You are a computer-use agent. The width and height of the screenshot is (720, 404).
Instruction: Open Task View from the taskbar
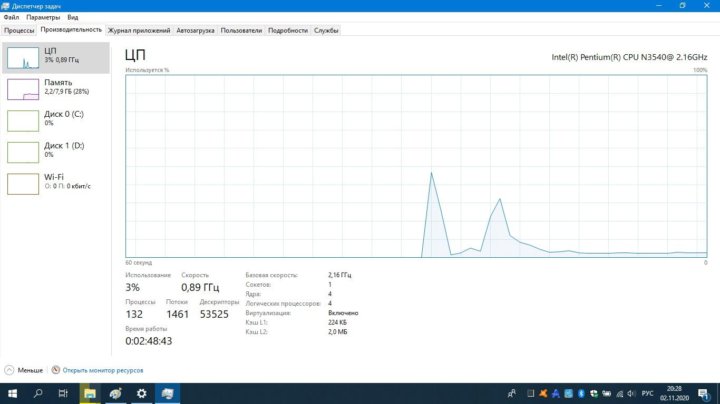(x=63, y=394)
